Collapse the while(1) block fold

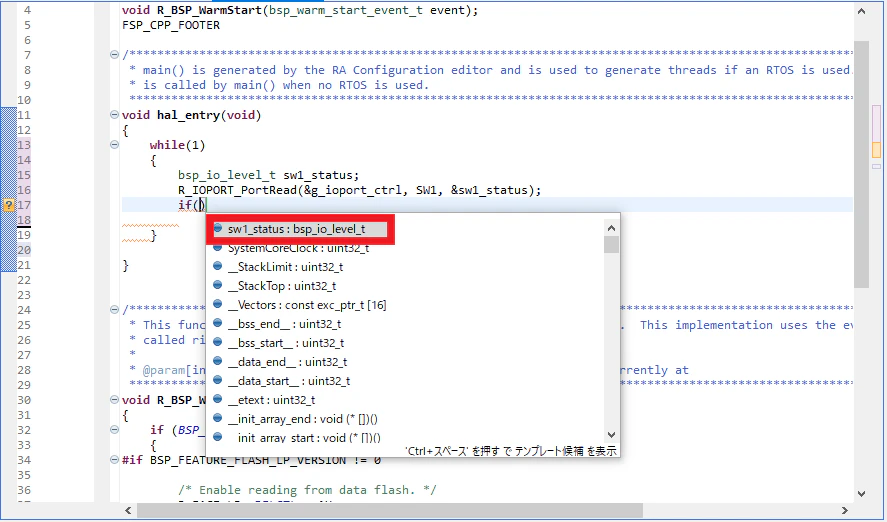click(114, 145)
